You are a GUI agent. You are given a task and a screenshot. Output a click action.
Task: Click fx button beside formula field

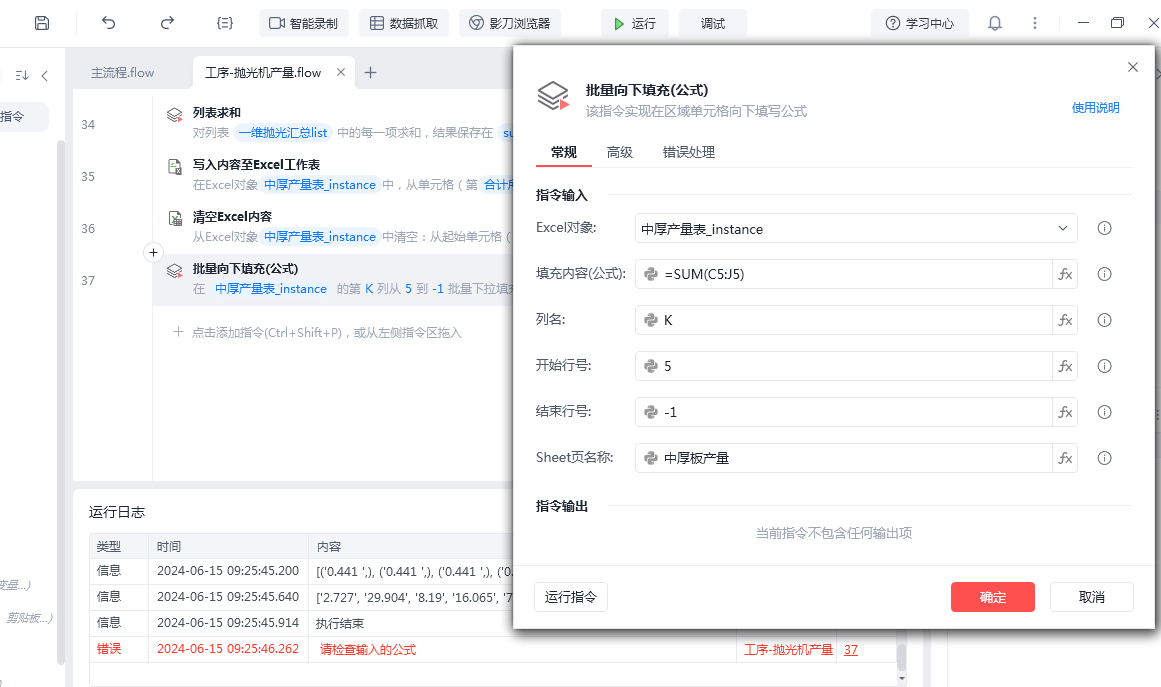pos(1065,274)
